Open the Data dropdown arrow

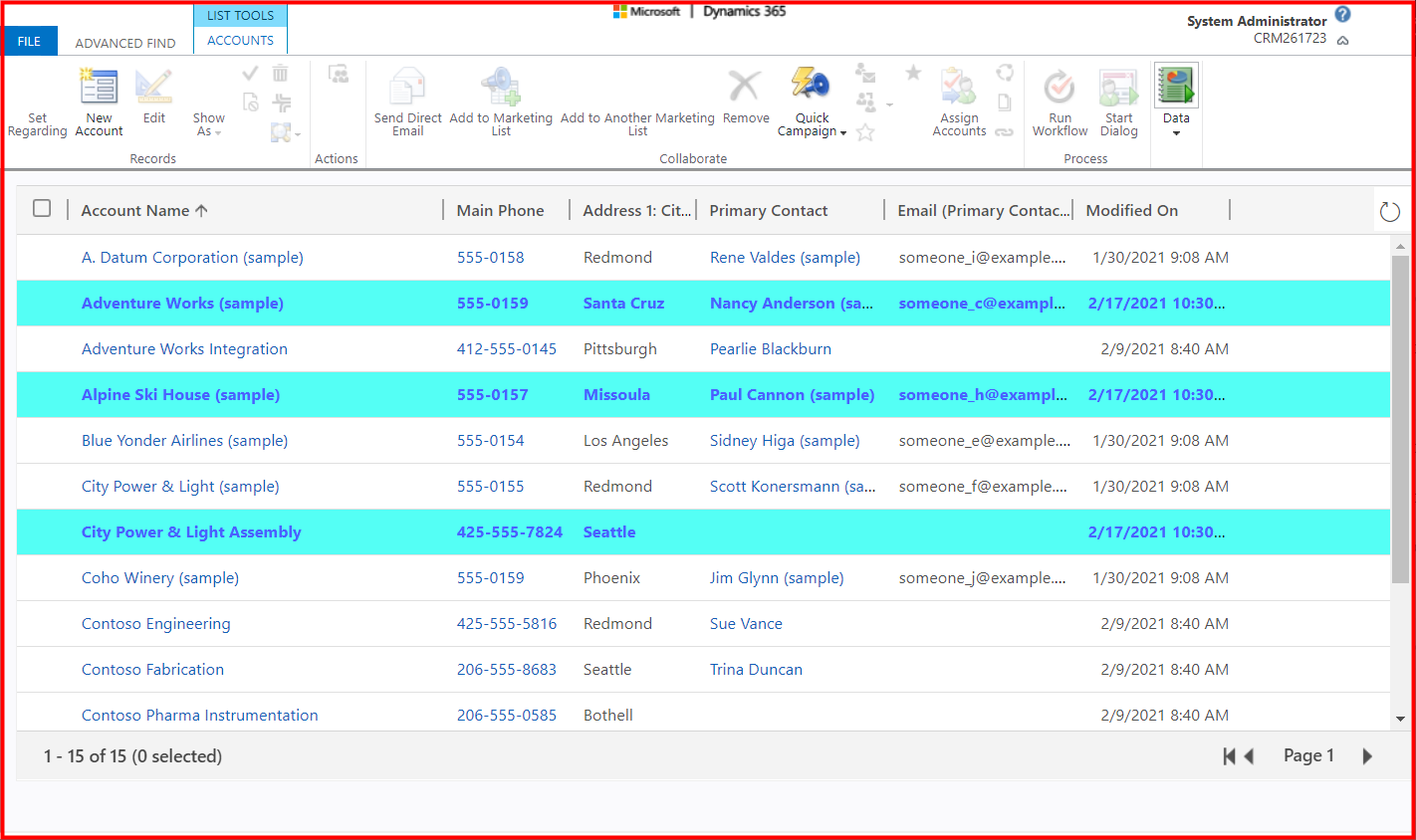[x=1176, y=133]
